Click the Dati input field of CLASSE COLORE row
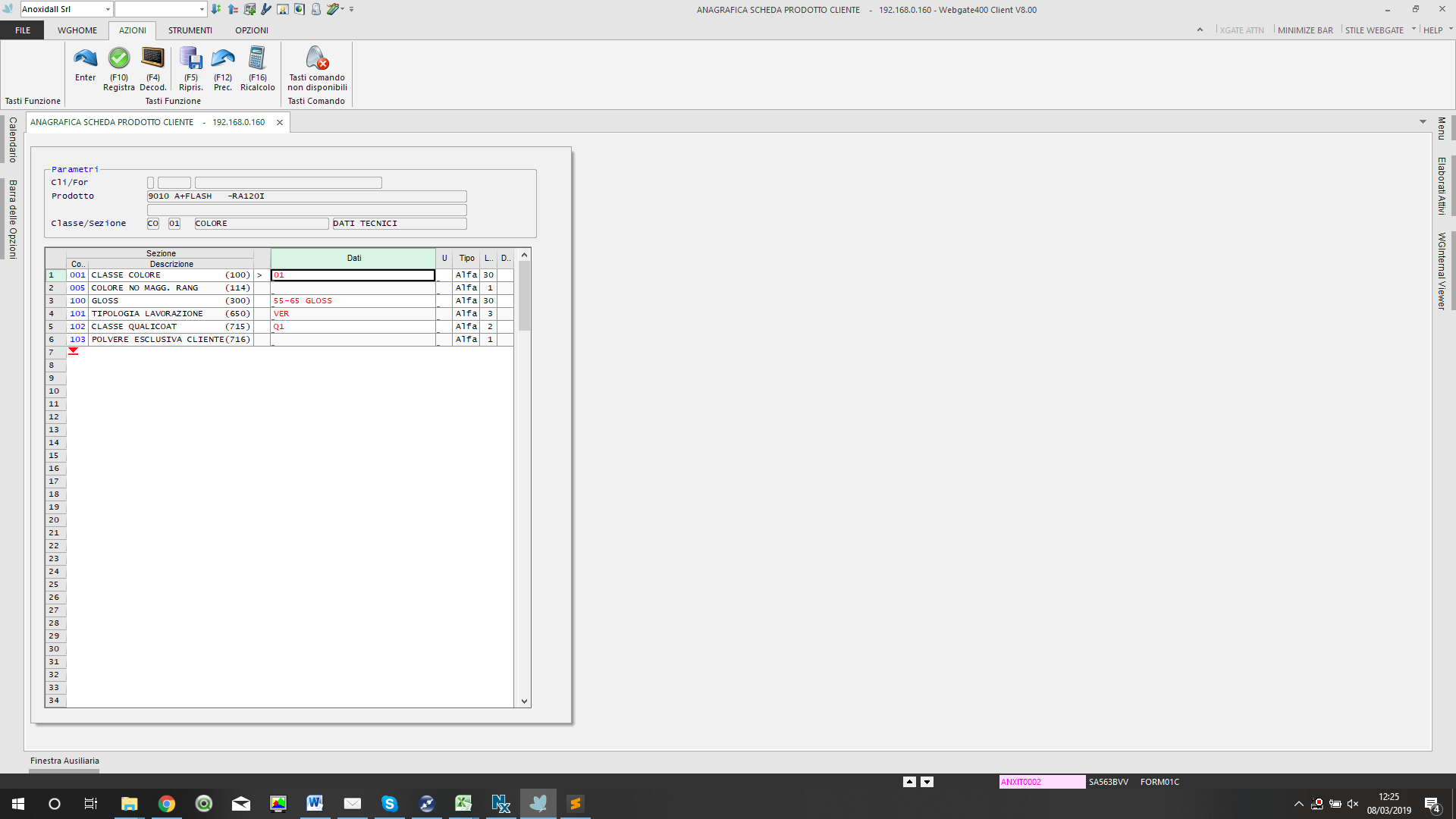 click(x=353, y=275)
